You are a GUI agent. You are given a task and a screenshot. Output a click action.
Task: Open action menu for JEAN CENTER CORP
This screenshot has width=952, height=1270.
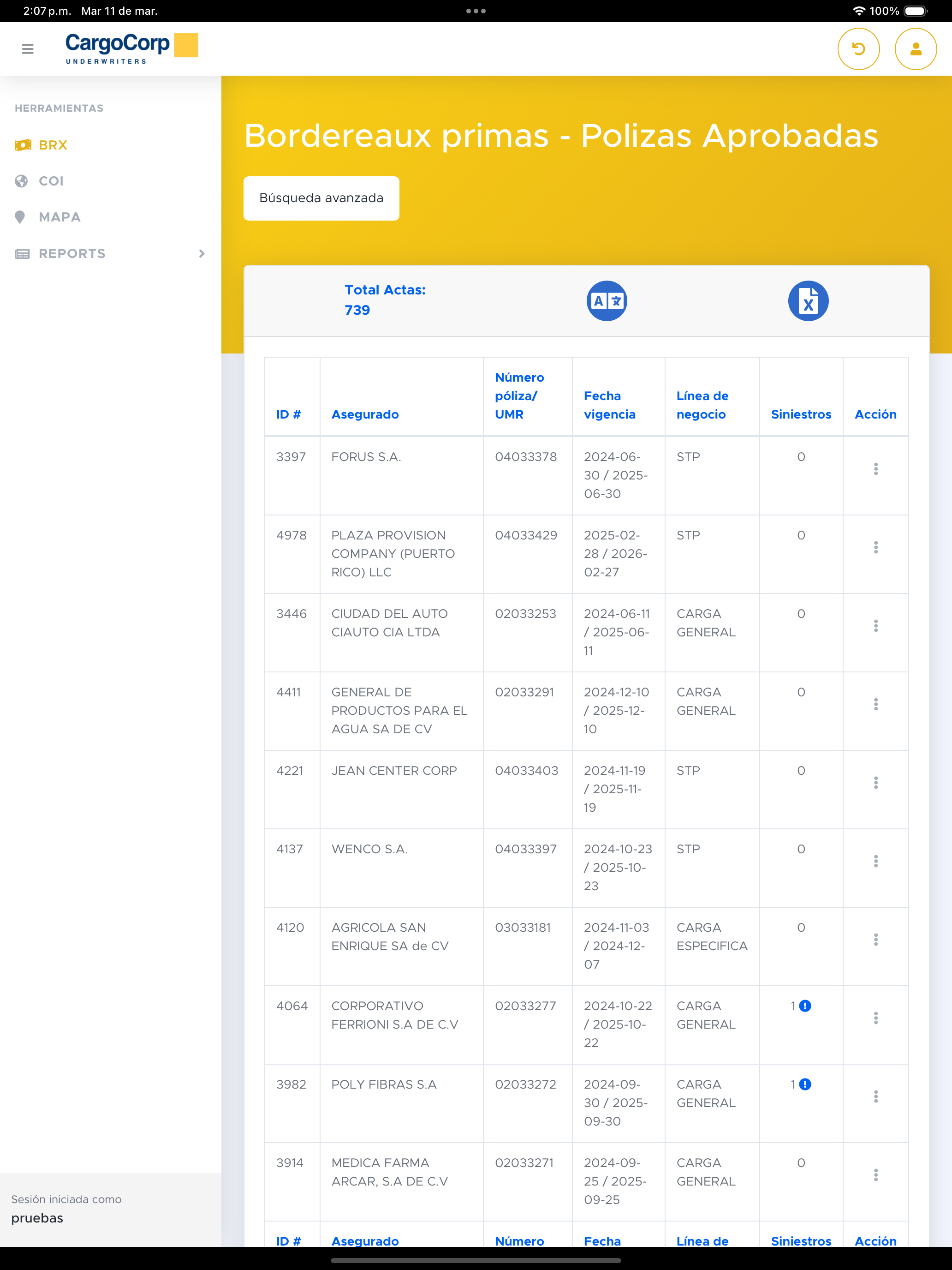(876, 783)
